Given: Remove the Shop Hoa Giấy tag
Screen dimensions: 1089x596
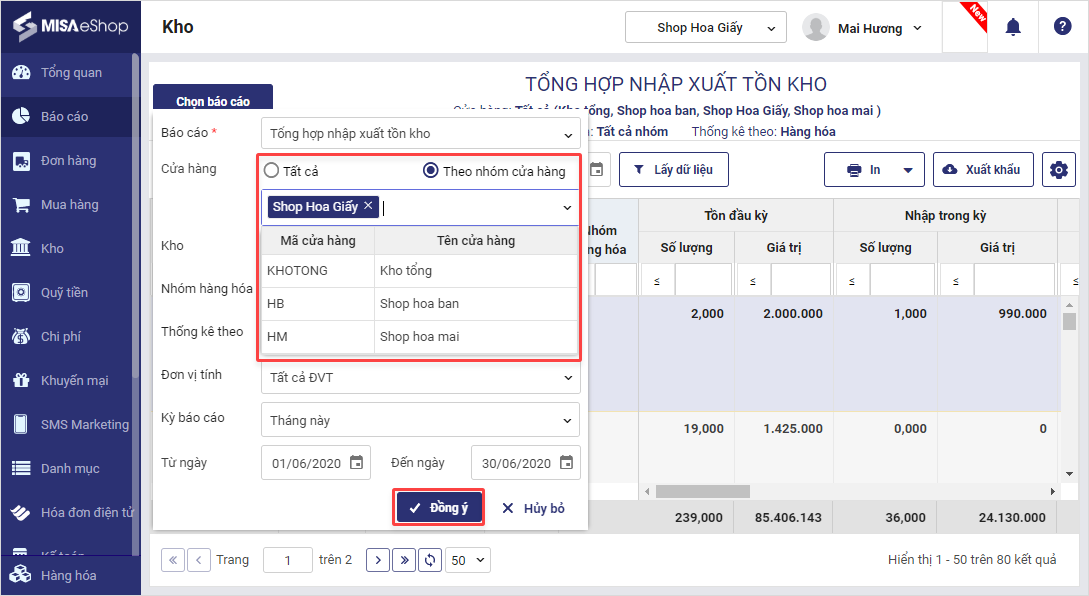Looking at the screenshot, I should click(x=368, y=206).
